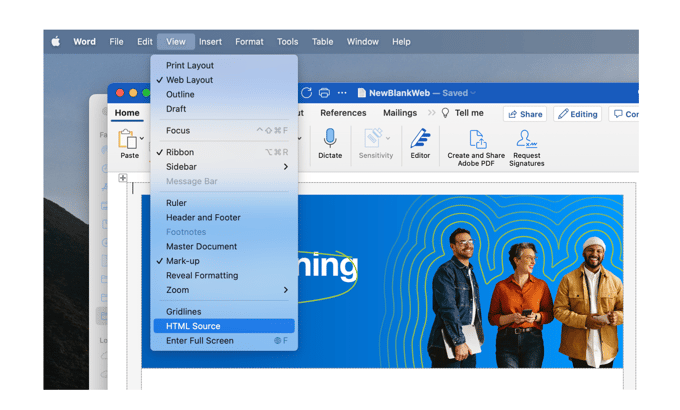
Task: Uncheck Web Layout in View menu
Action: (189, 80)
